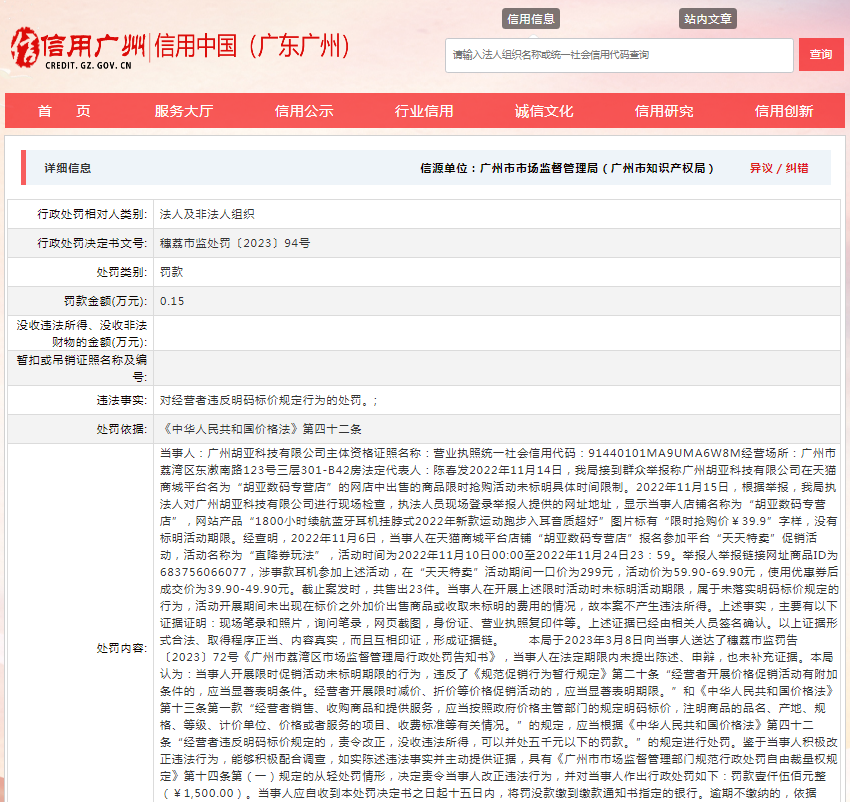Viewport: 850px width, 802px height.
Task: Click the value 法人及非法人组织
Action: (207, 214)
